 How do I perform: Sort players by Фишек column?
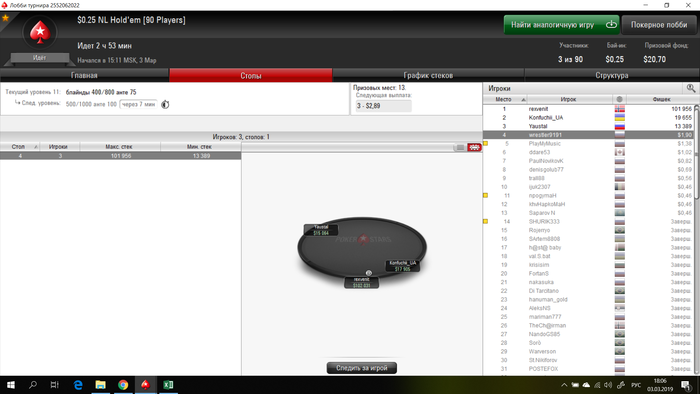coord(662,99)
